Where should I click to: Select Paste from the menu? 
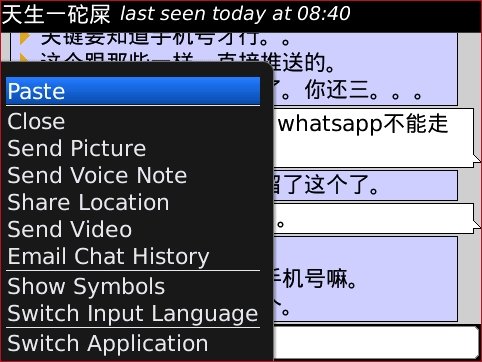(x=133, y=91)
